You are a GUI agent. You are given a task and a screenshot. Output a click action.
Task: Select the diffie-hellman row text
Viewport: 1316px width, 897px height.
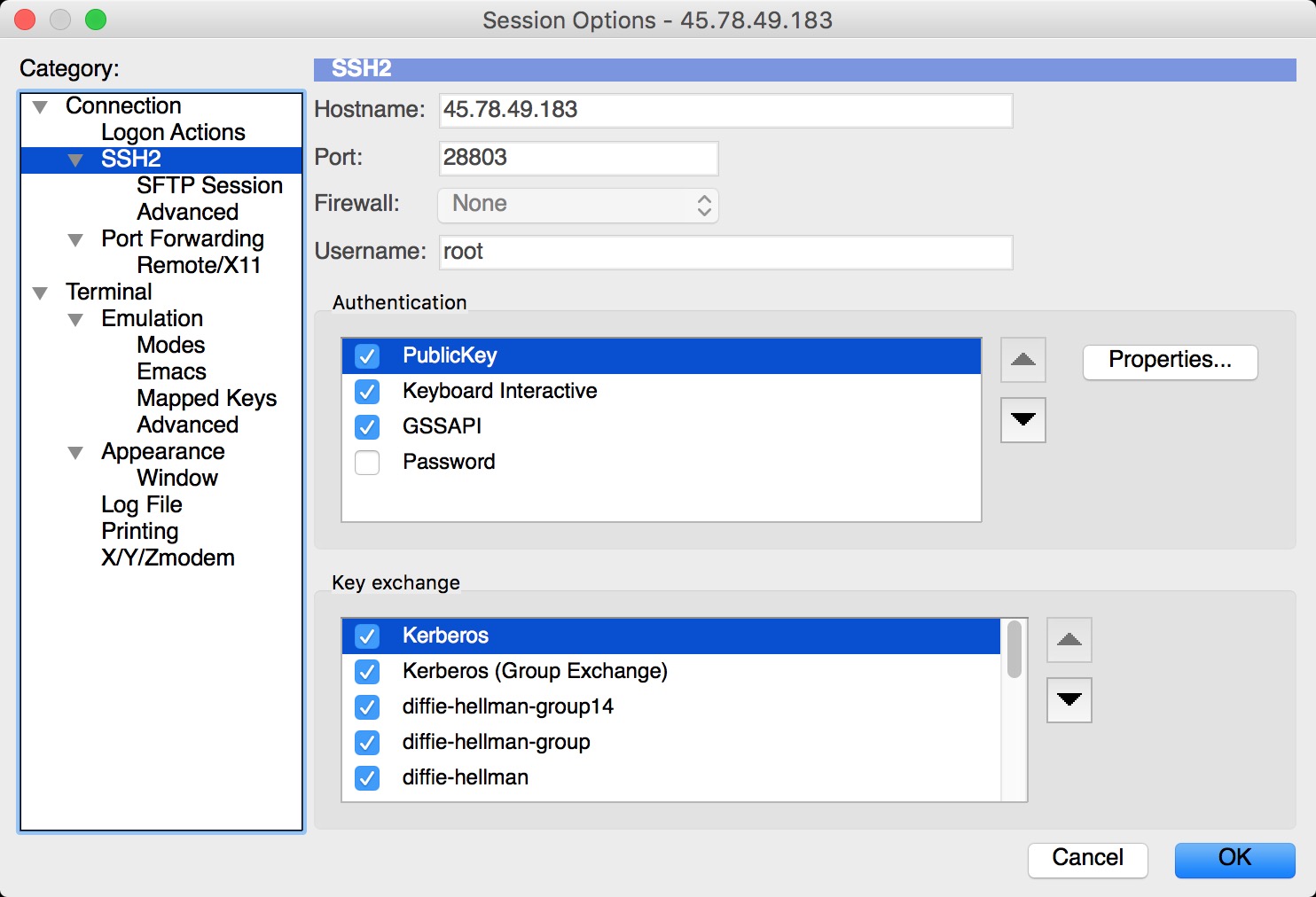pos(466,777)
